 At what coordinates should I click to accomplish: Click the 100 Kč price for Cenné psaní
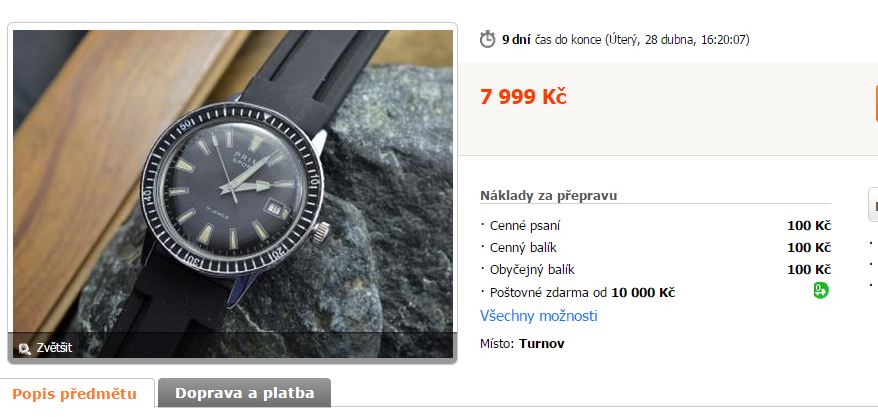tap(809, 226)
